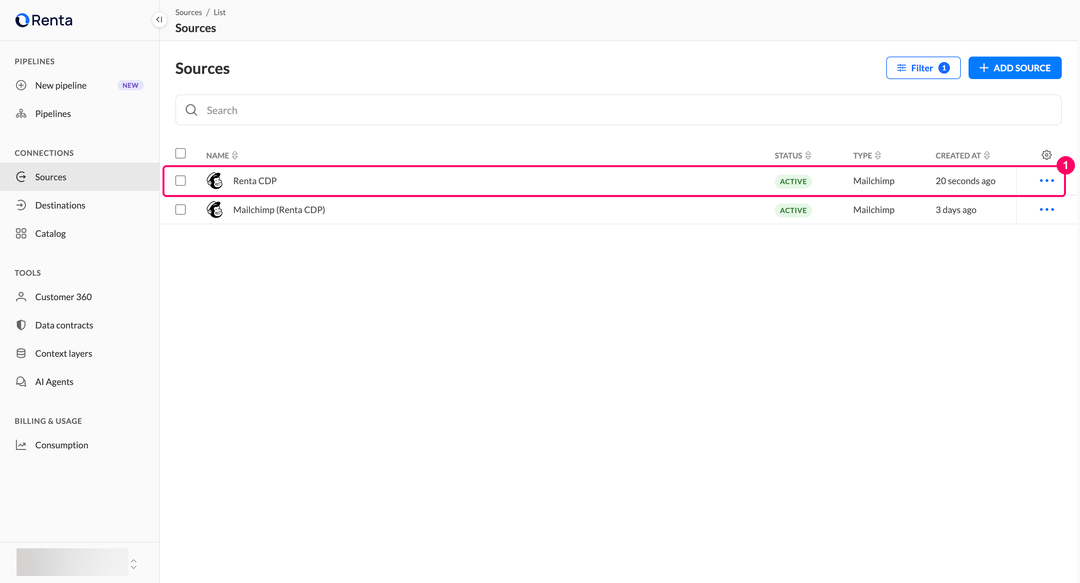The height and width of the screenshot is (583, 1080).
Task: Click ACTIVE status badge of Renta CDP
Action: coord(793,181)
